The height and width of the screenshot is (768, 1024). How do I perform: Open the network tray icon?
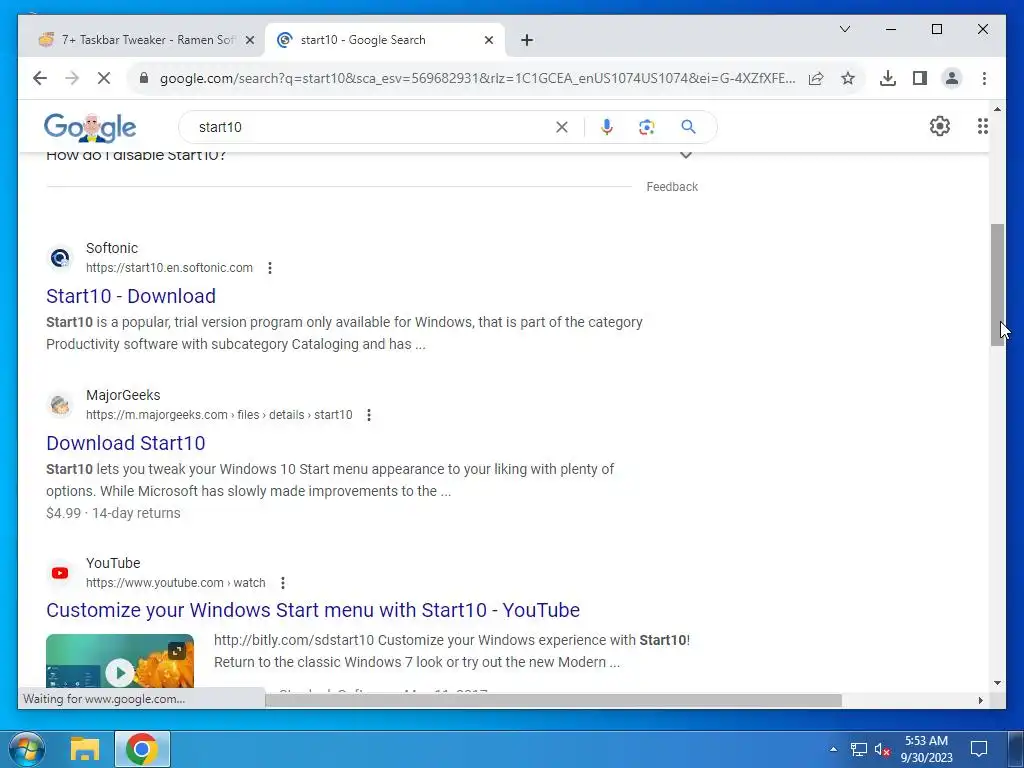pyautogui.click(x=859, y=749)
